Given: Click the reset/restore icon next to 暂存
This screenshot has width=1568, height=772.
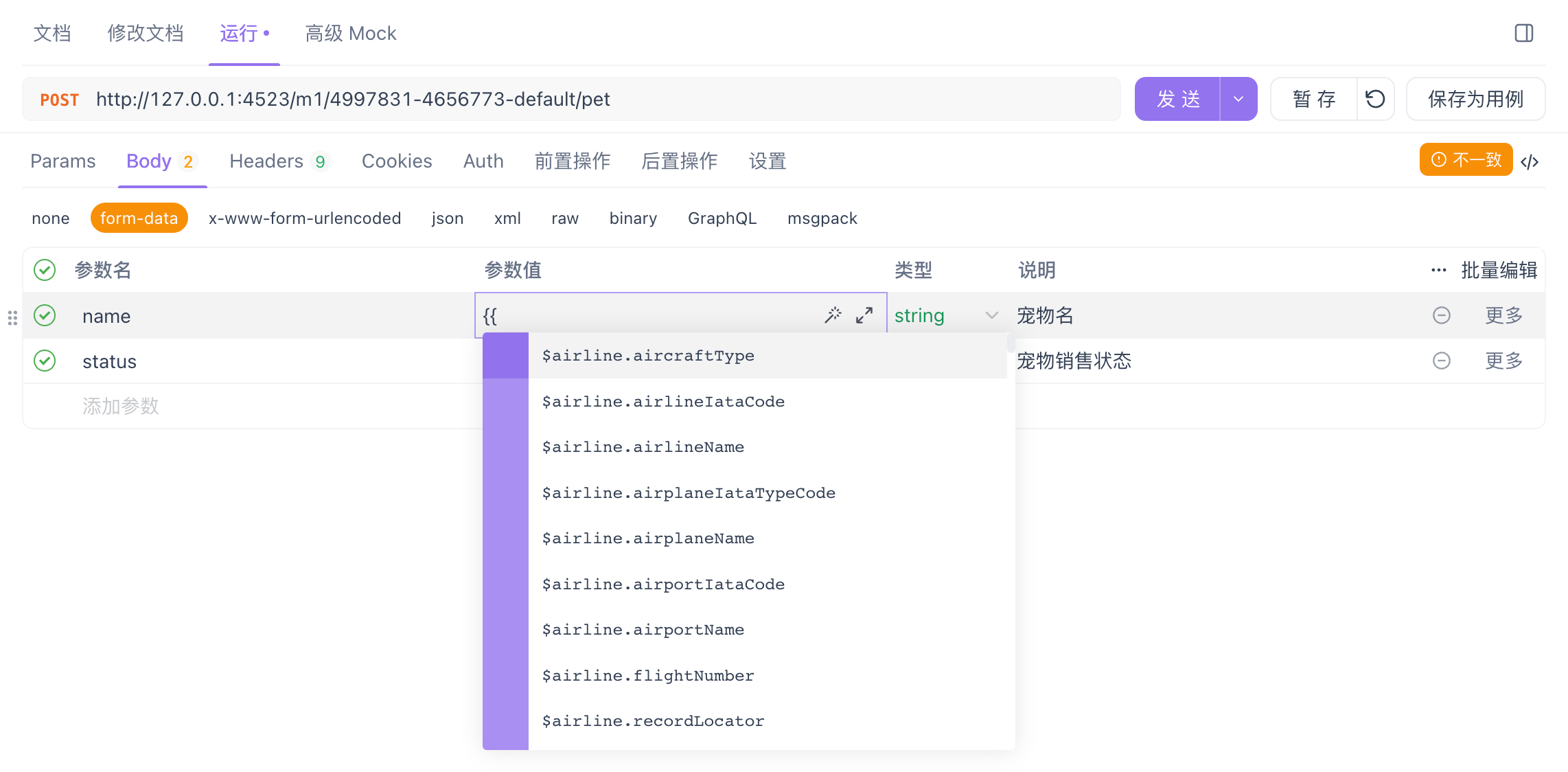Looking at the screenshot, I should click(x=1375, y=99).
